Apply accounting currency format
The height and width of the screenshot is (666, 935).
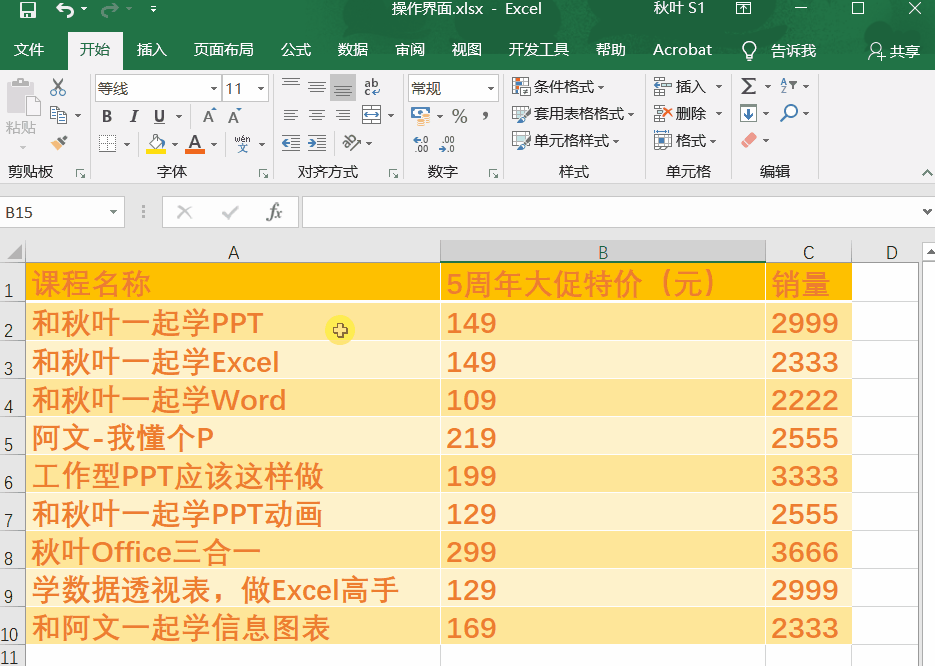(421, 116)
